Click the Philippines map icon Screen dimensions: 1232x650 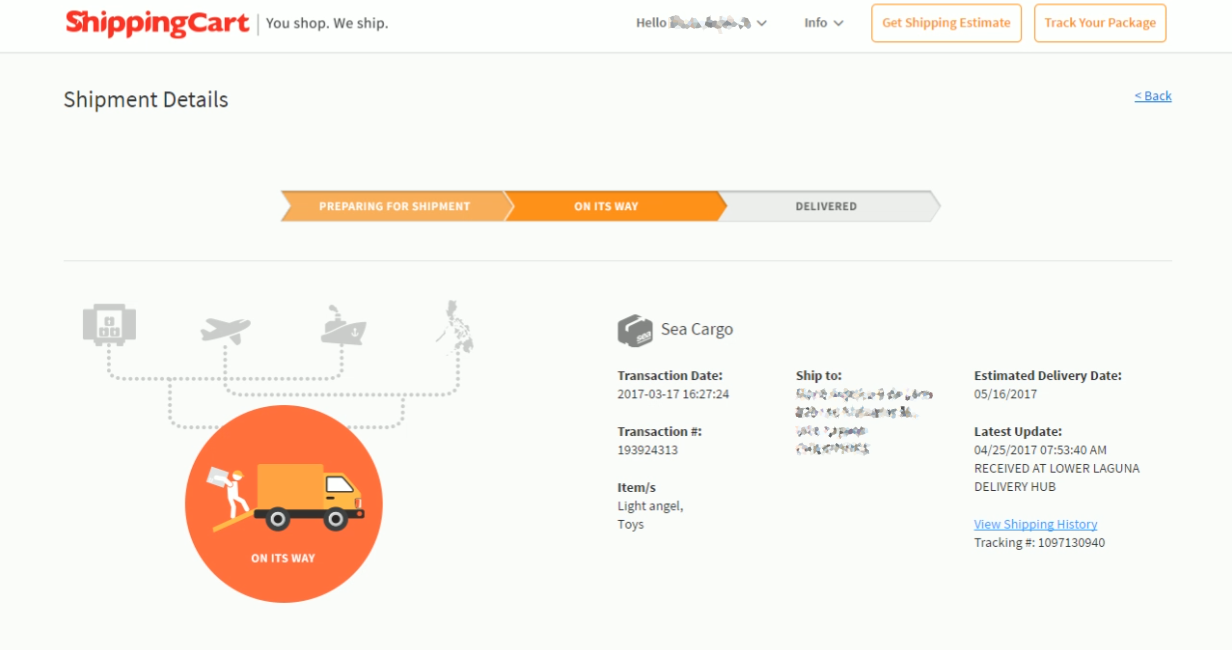455,326
